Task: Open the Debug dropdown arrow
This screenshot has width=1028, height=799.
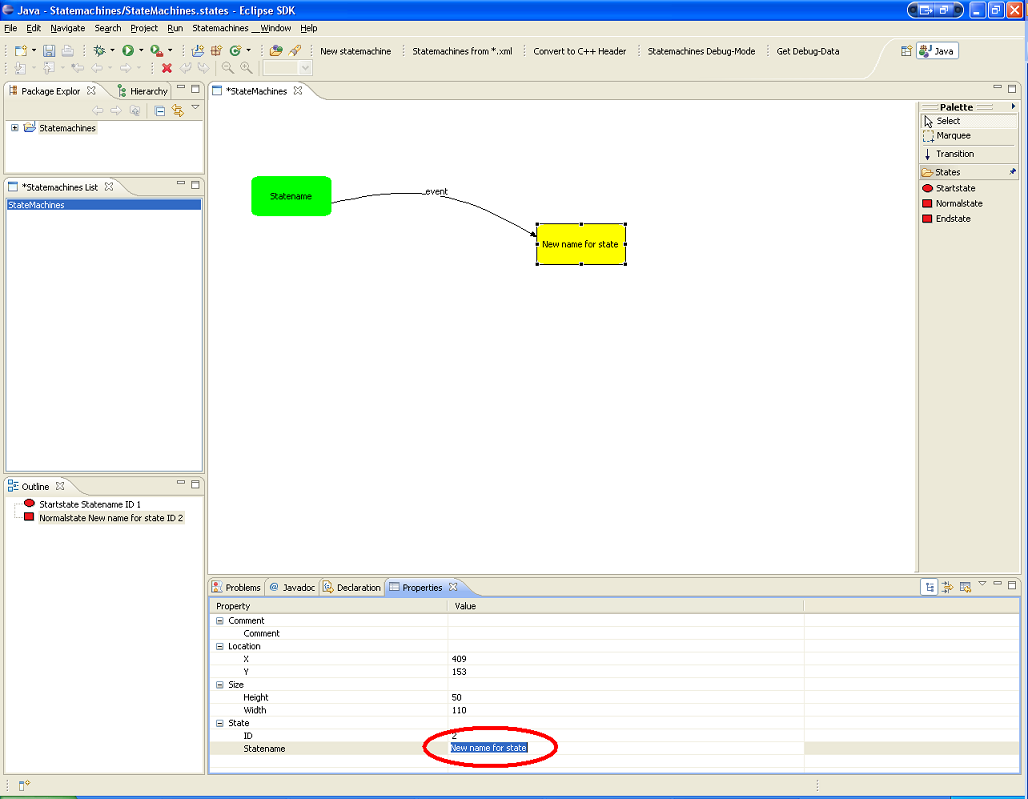Action: (x=112, y=50)
